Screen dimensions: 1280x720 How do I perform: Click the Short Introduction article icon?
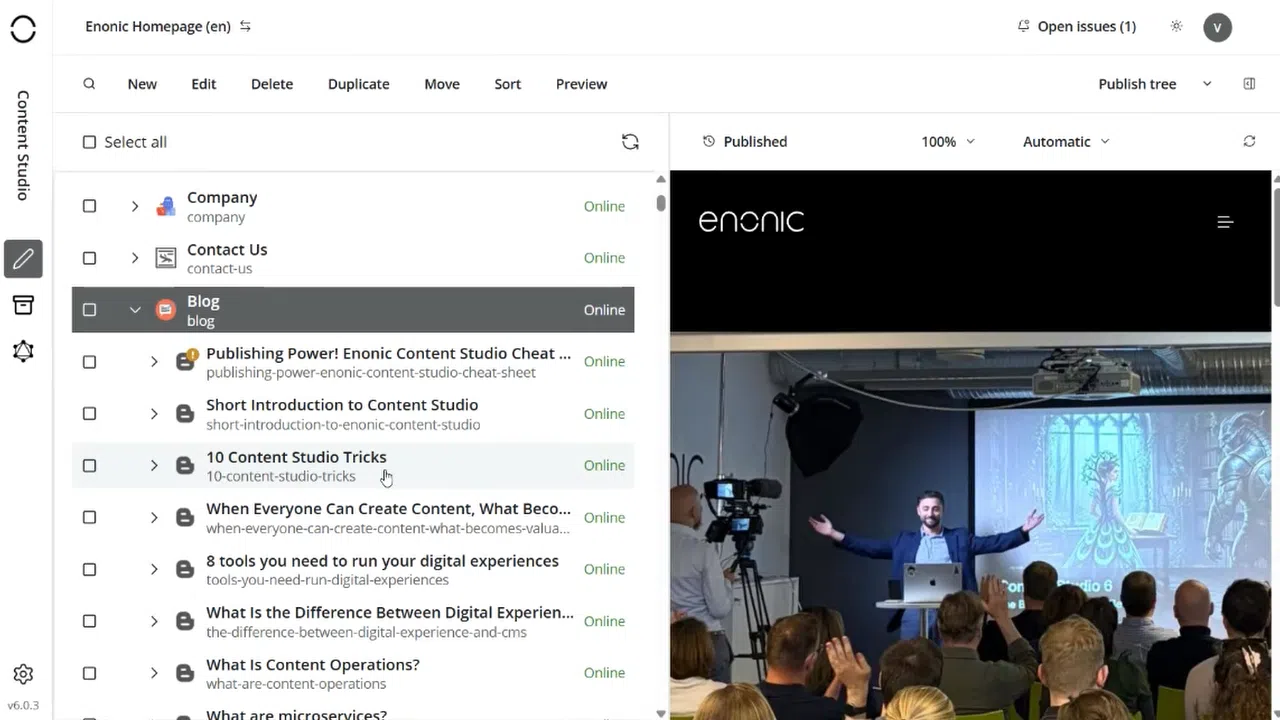(185, 414)
